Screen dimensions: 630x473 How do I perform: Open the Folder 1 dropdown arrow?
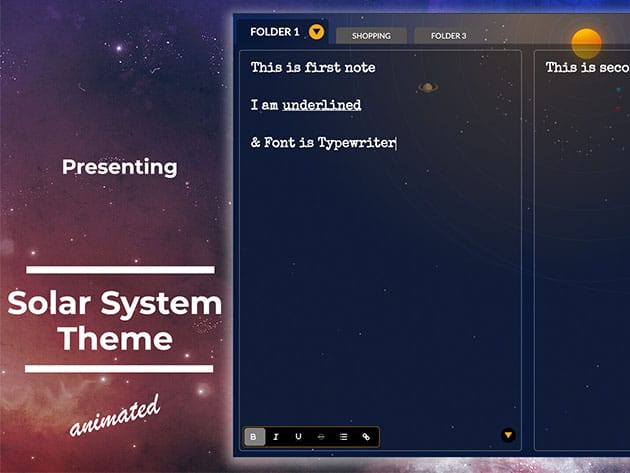316,32
